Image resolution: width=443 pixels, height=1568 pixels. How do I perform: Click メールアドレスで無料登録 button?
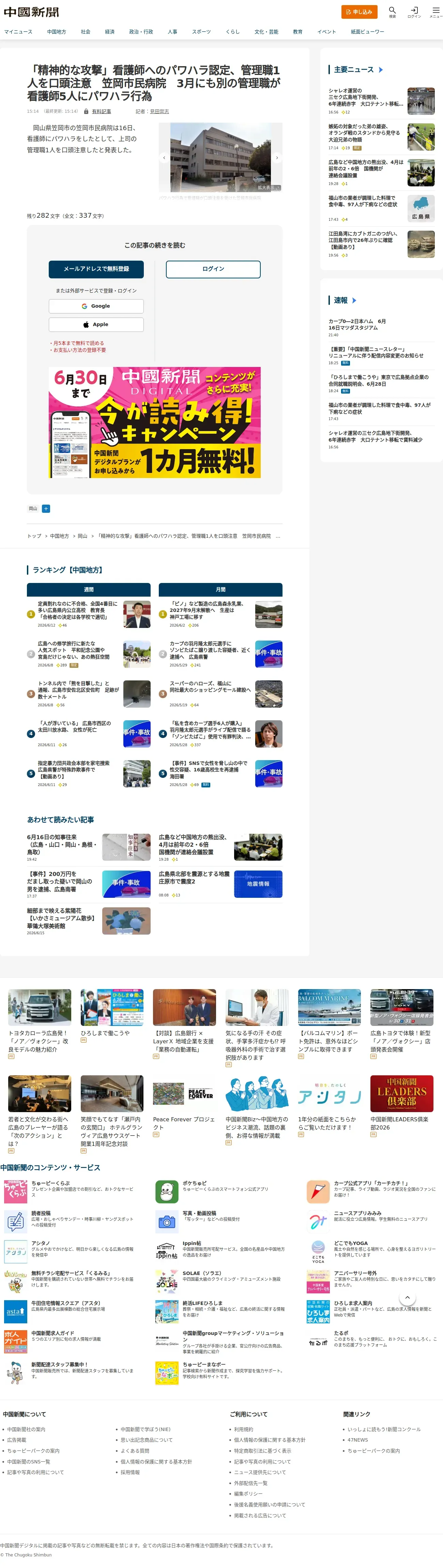96,269
